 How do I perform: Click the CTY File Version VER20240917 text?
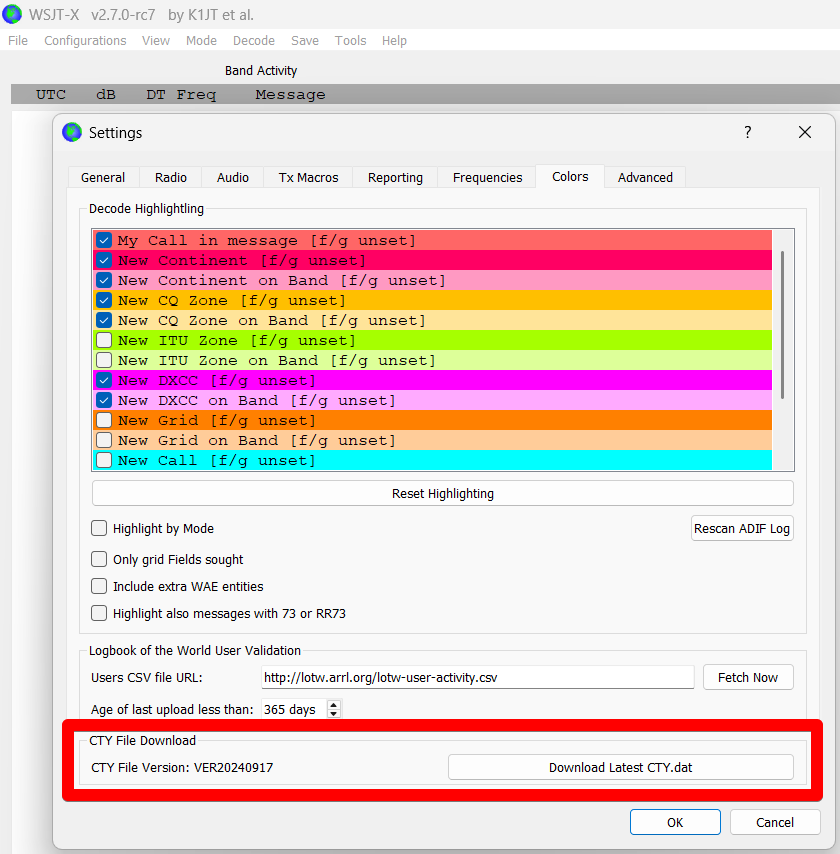(x=182, y=767)
